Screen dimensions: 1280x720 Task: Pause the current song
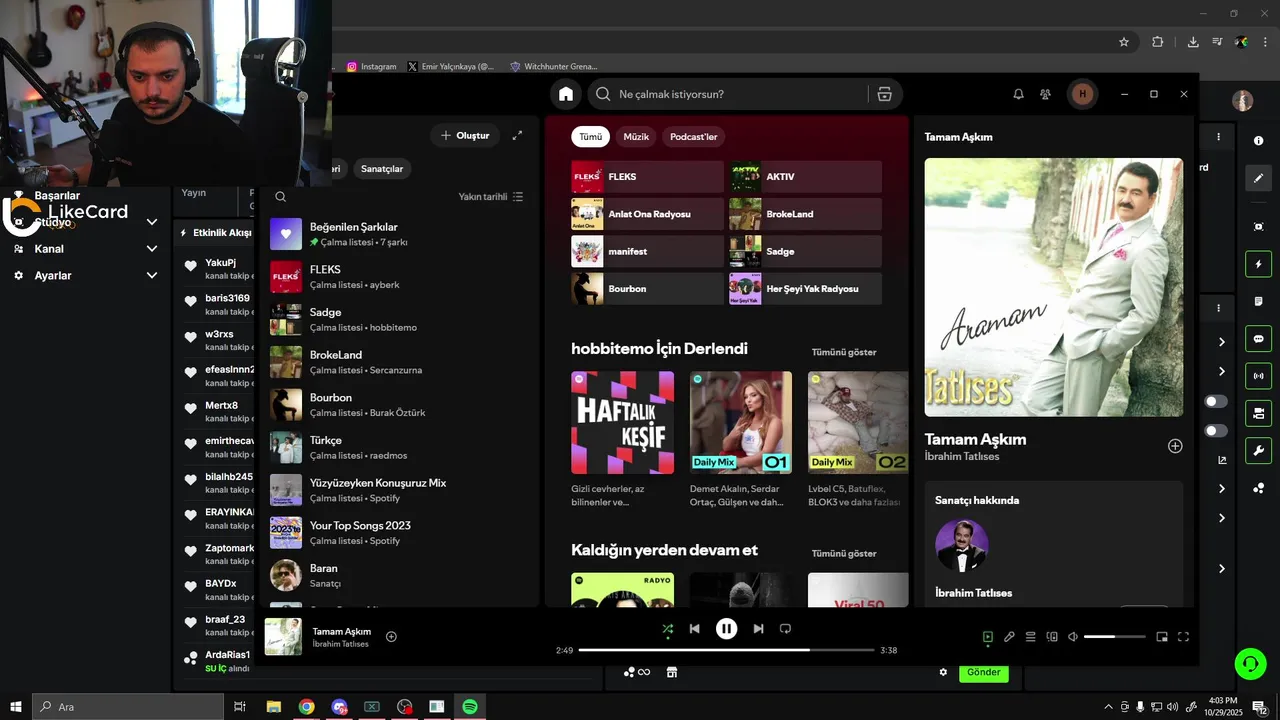(726, 629)
